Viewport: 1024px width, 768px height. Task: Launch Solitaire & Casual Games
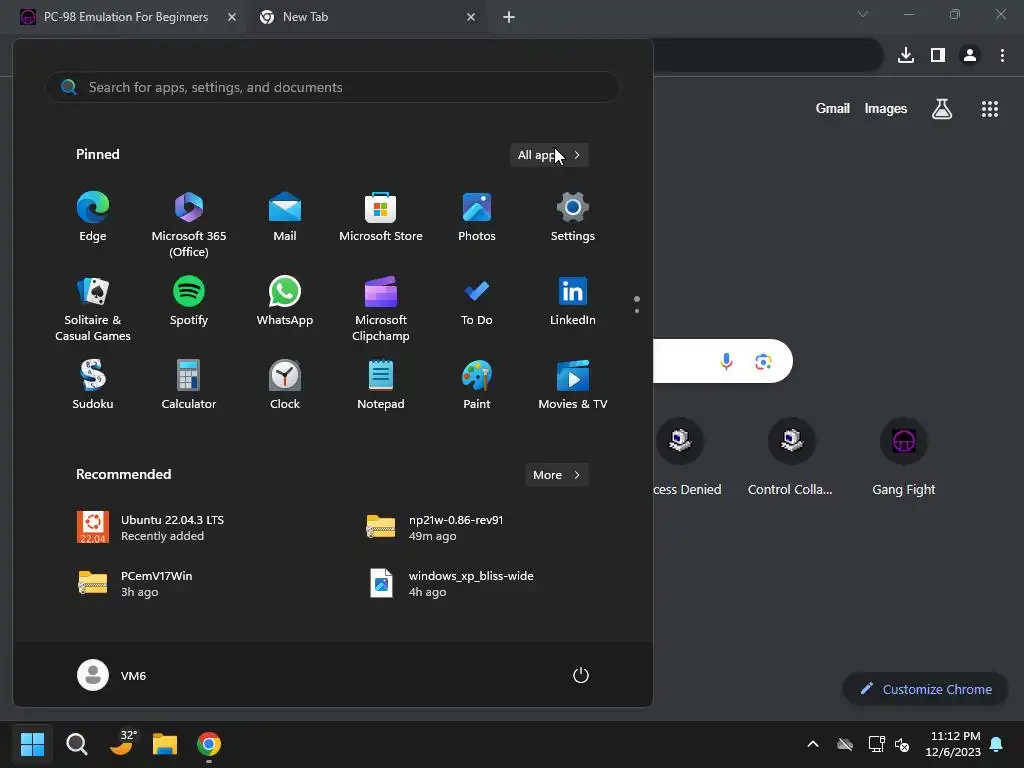coord(93,309)
